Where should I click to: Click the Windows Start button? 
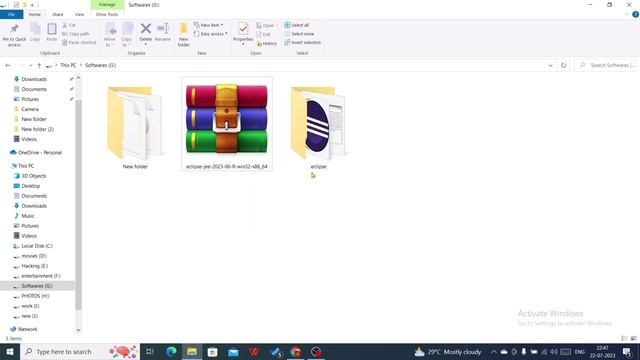tap(9, 351)
